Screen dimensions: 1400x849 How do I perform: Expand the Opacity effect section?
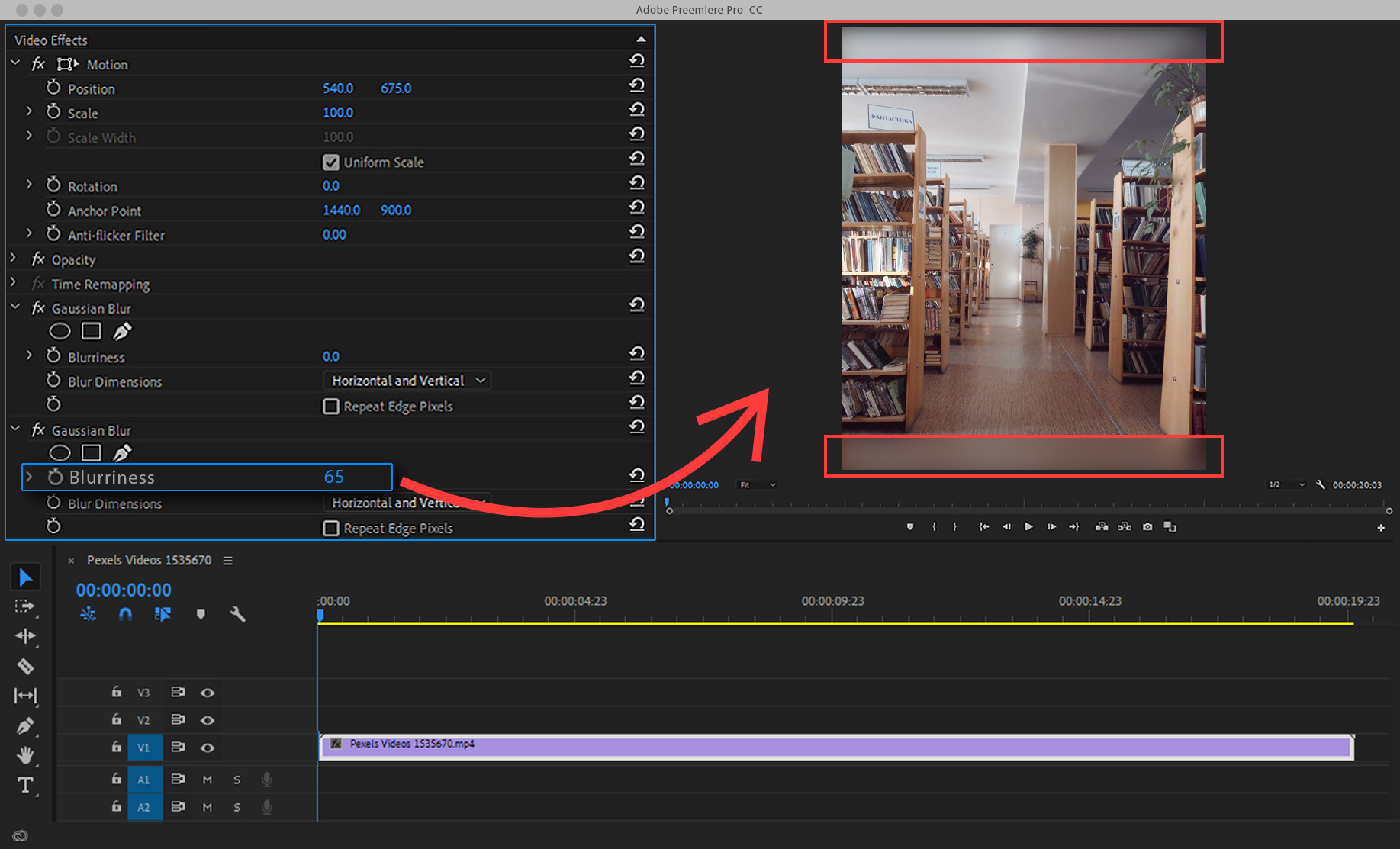tap(14, 259)
